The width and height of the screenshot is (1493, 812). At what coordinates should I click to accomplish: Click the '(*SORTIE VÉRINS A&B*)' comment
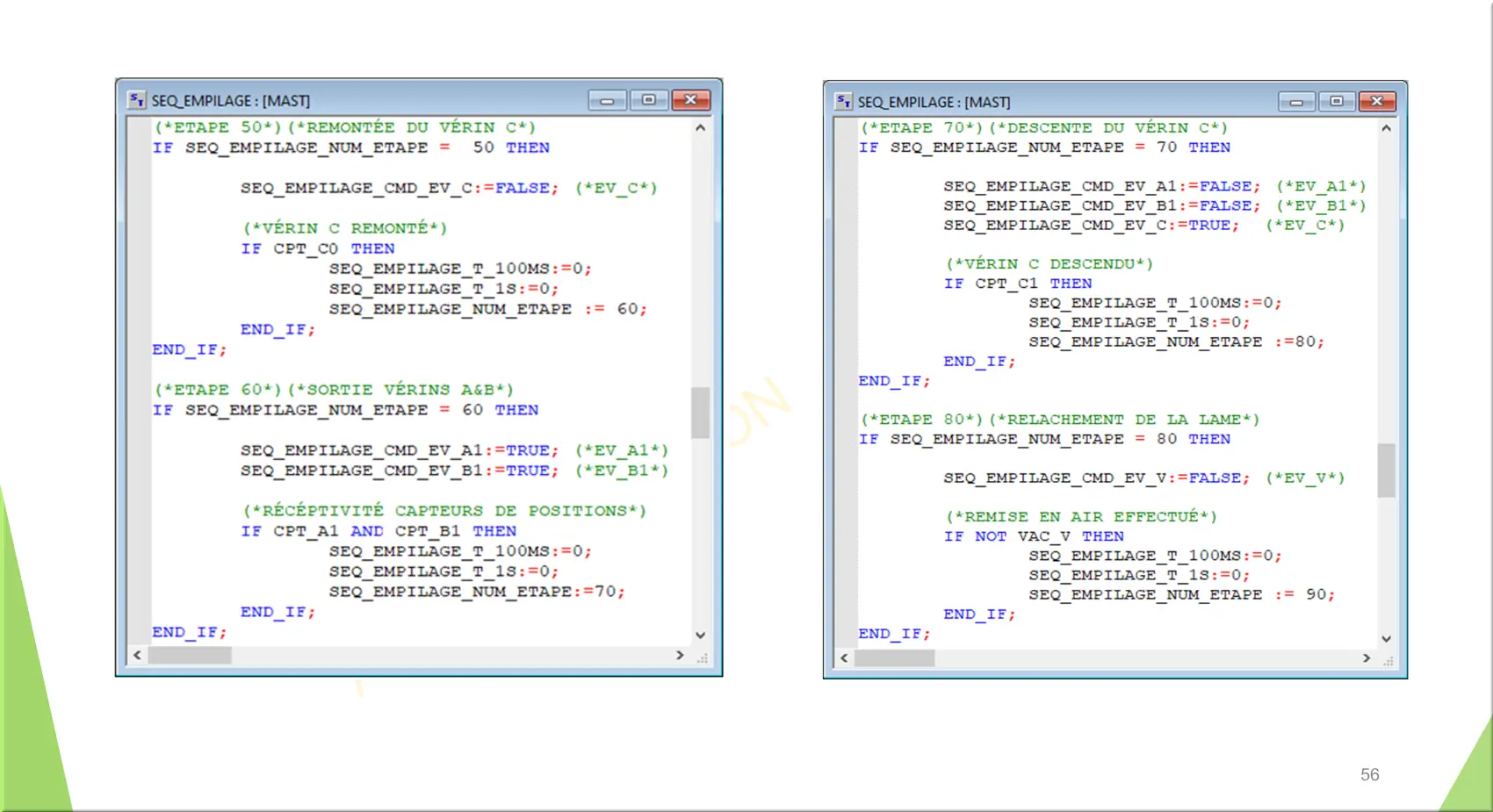coord(400,390)
